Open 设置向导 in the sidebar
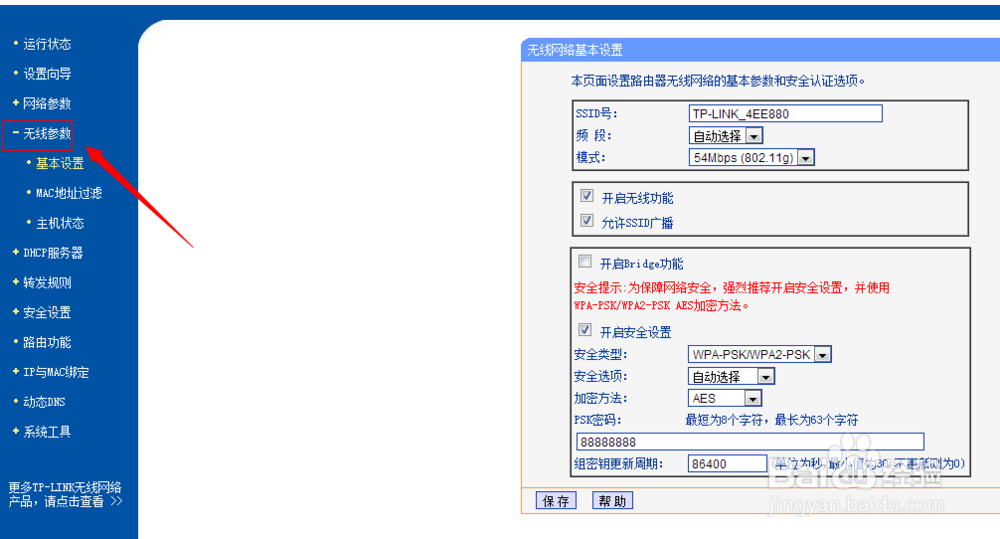This screenshot has height=539, width=1000. pos(47,74)
